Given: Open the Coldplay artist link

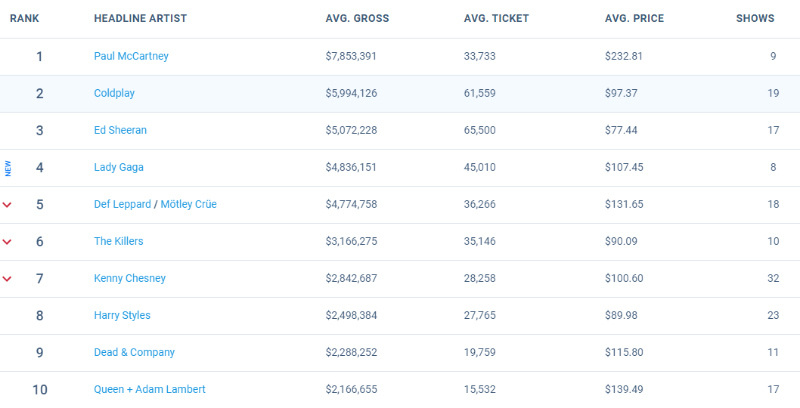Looking at the screenshot, I should pyautogui.click(x=114, y=93).
